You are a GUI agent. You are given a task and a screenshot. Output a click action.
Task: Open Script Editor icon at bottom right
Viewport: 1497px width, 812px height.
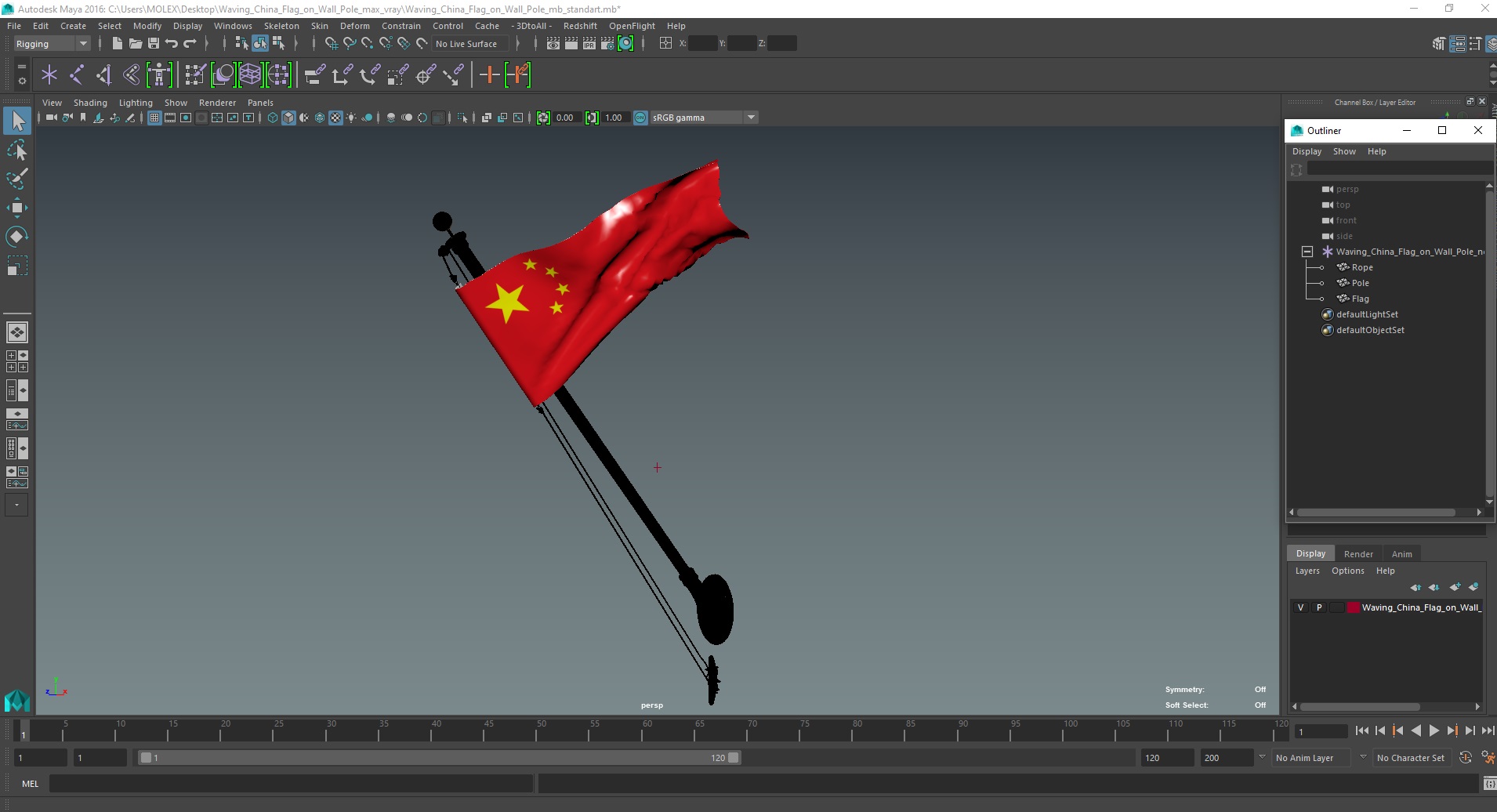tap(1488, 783)
